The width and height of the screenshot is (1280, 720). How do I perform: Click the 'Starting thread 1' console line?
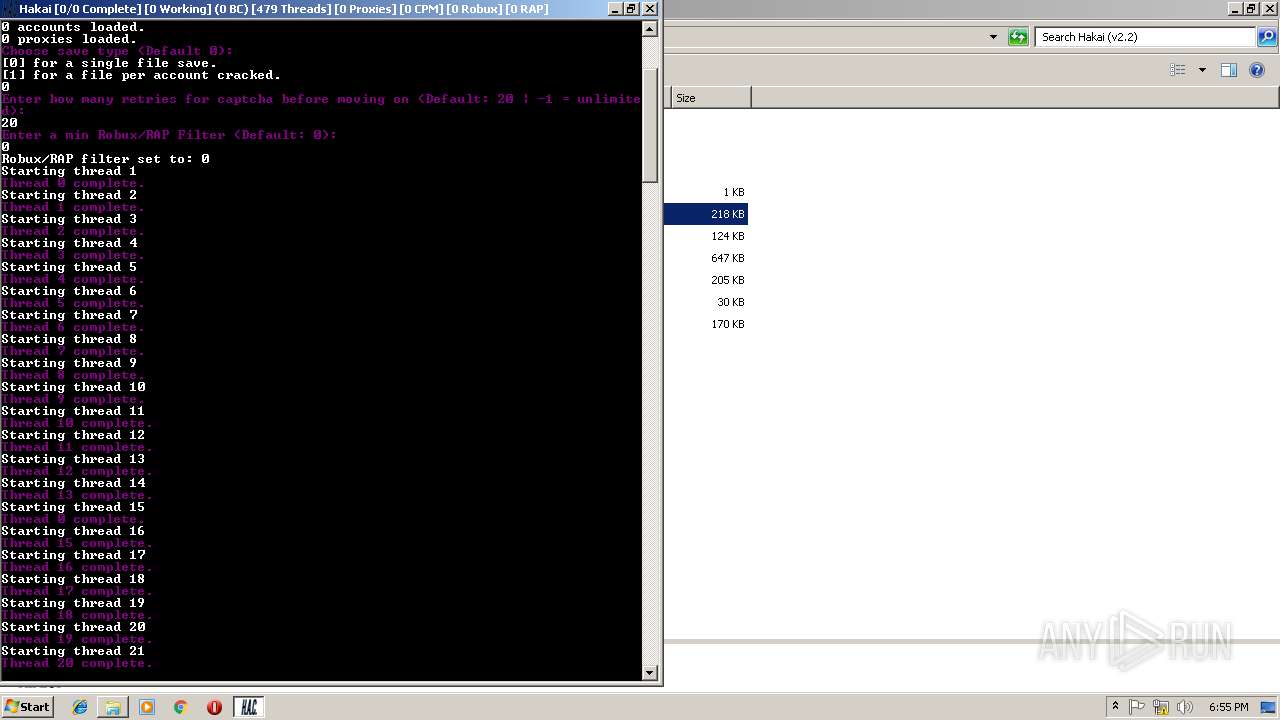click(69, 171)
